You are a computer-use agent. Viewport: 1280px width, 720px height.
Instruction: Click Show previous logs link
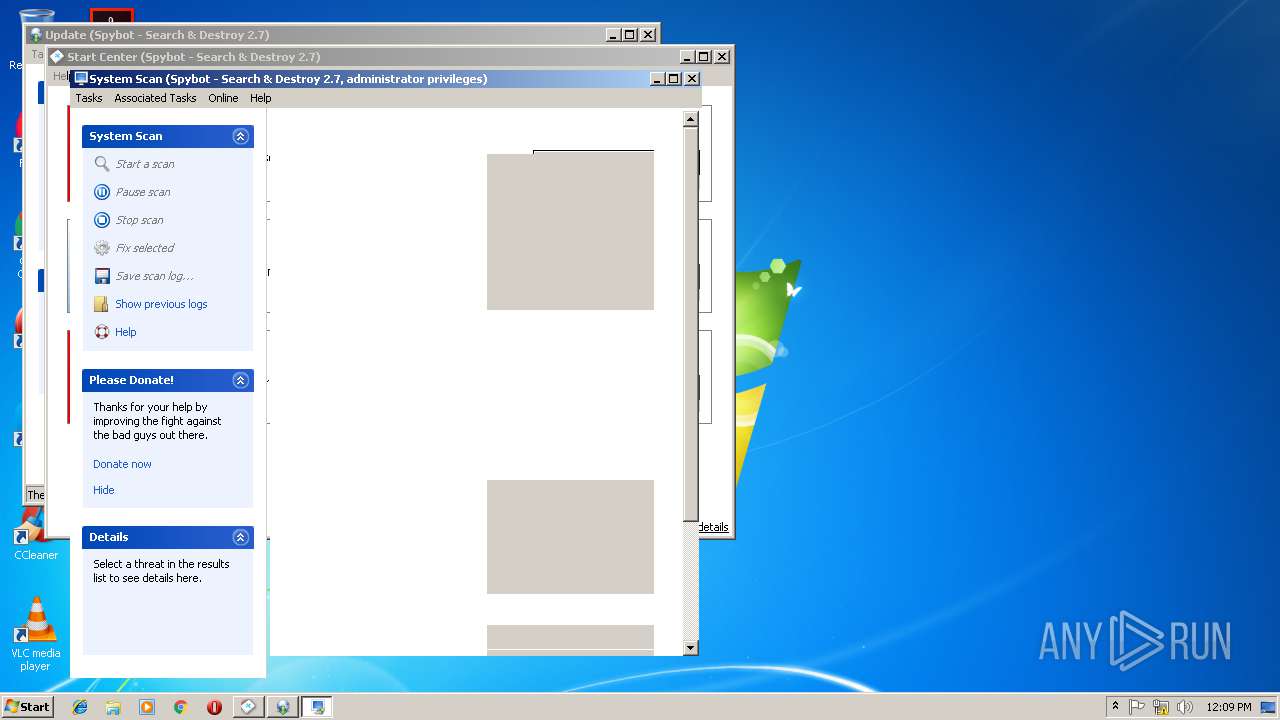click(161, 304)
